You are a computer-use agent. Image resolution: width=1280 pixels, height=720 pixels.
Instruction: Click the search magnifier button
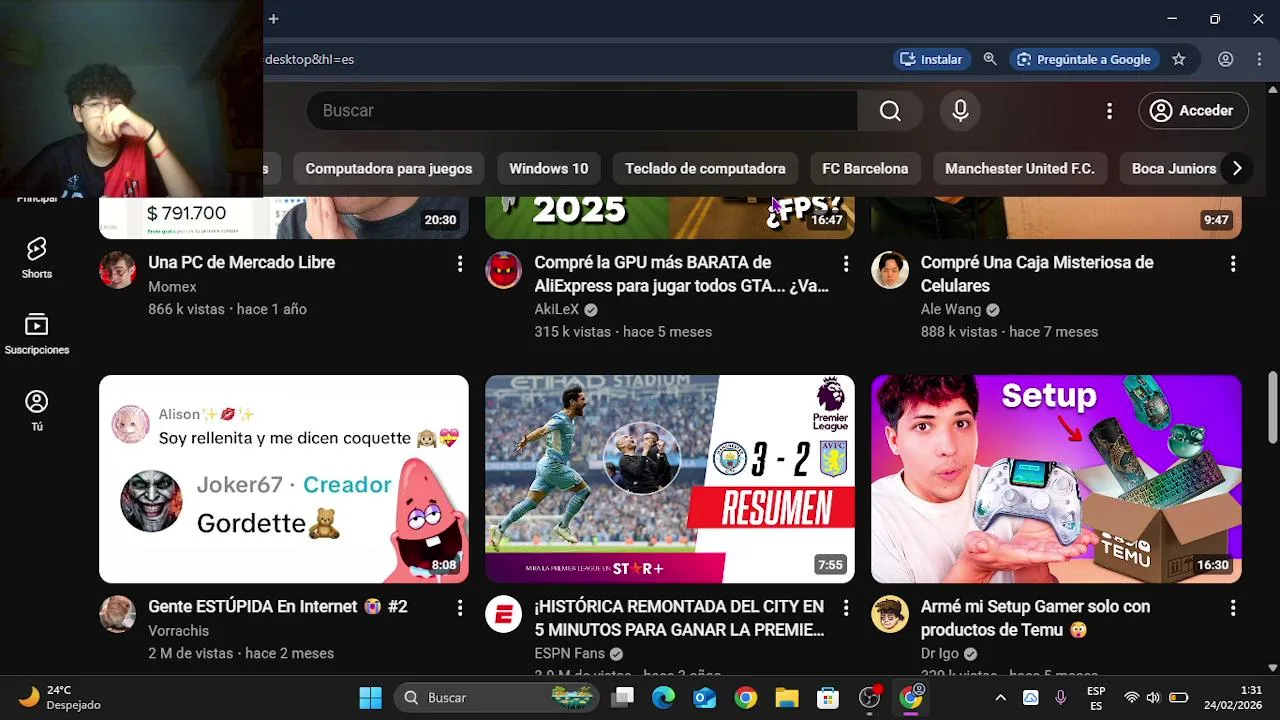[x=890, y=111]
